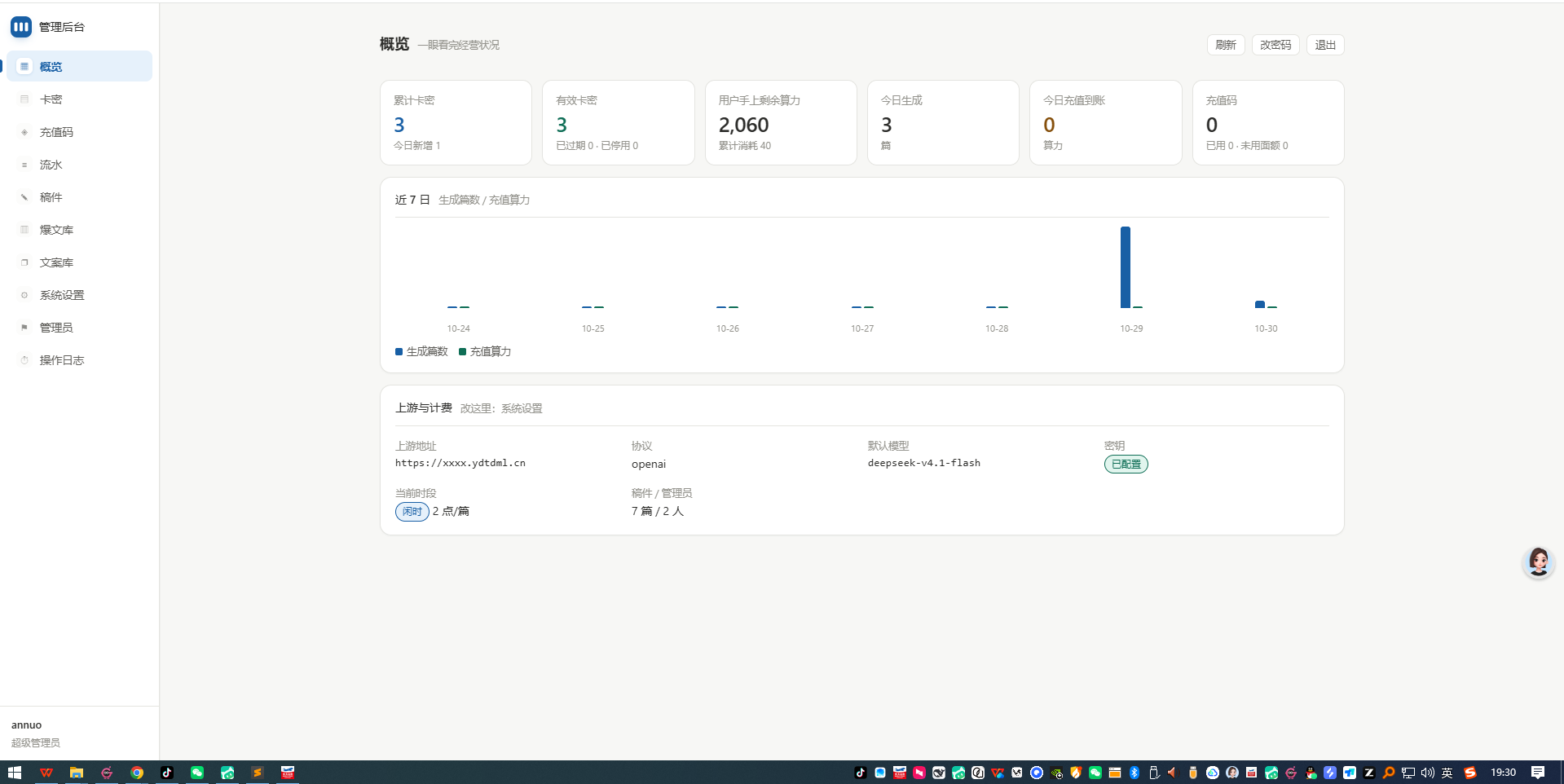Click the upstream URL https://xxxx.ydtdml.cn

460,463
